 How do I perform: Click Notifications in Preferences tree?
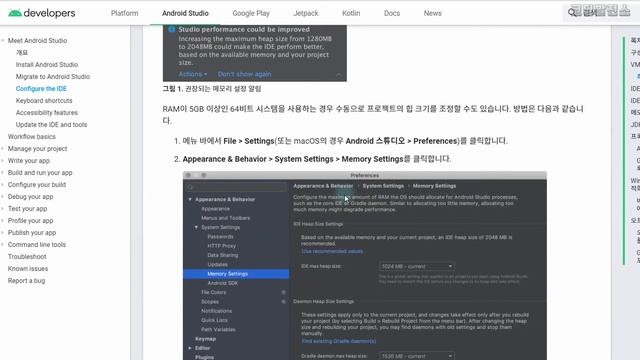[216, 311]
